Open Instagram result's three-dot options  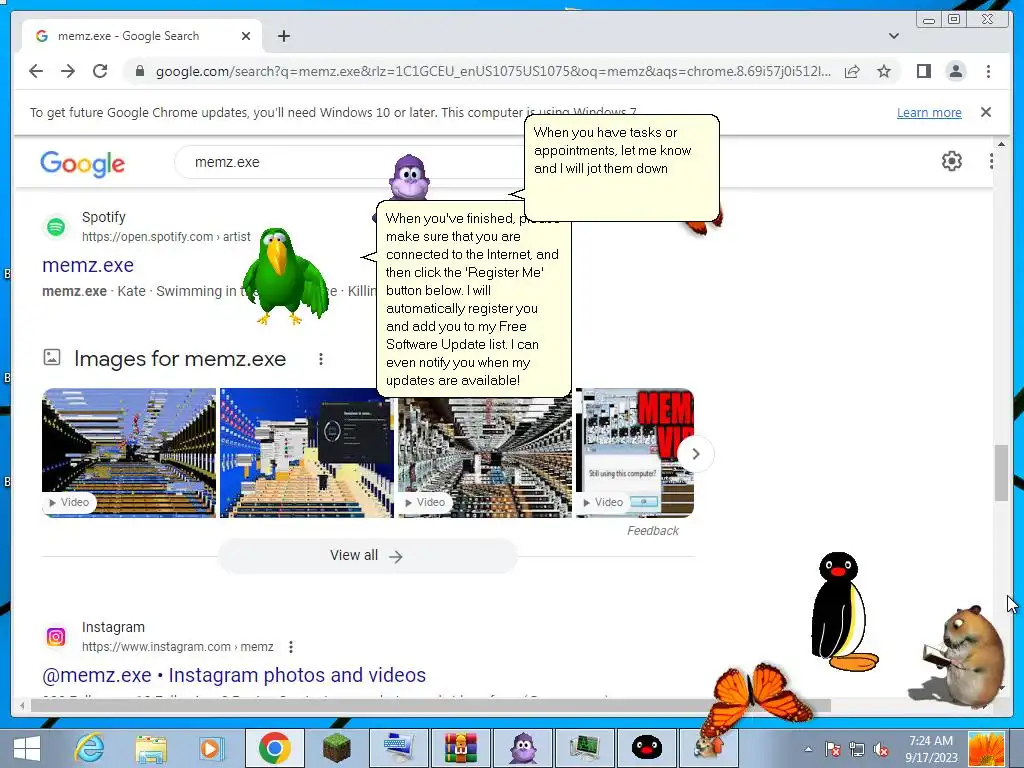pyautogui.click(x=291, y=647)
